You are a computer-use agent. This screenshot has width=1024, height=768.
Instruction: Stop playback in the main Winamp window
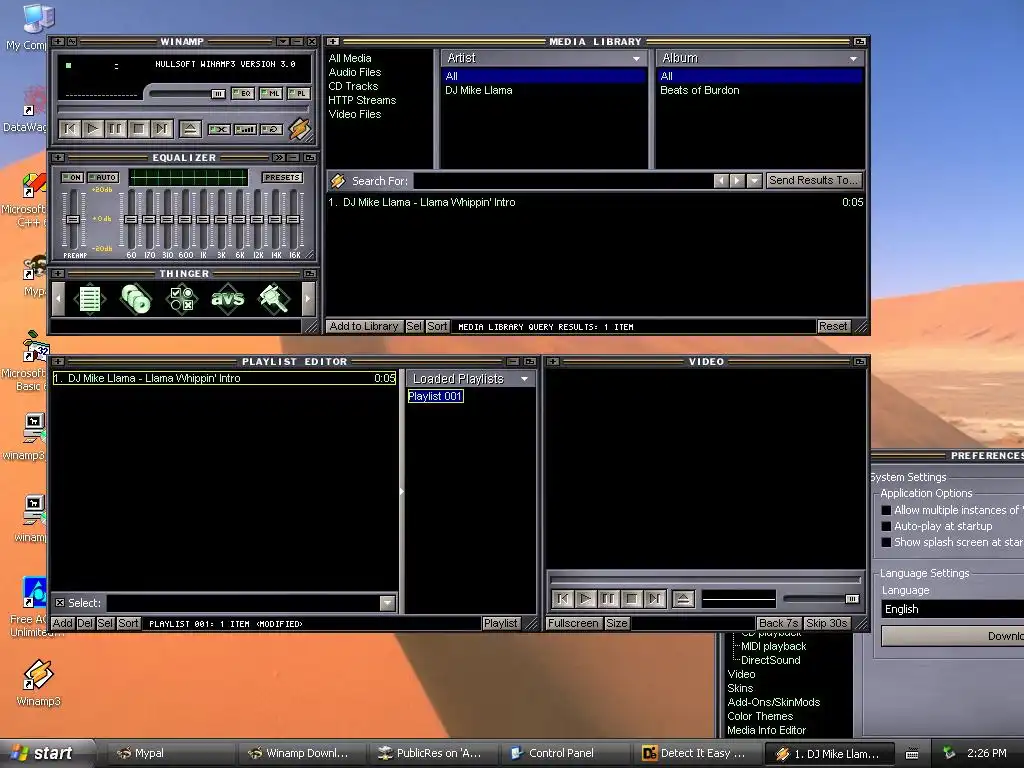click(138, 129)
